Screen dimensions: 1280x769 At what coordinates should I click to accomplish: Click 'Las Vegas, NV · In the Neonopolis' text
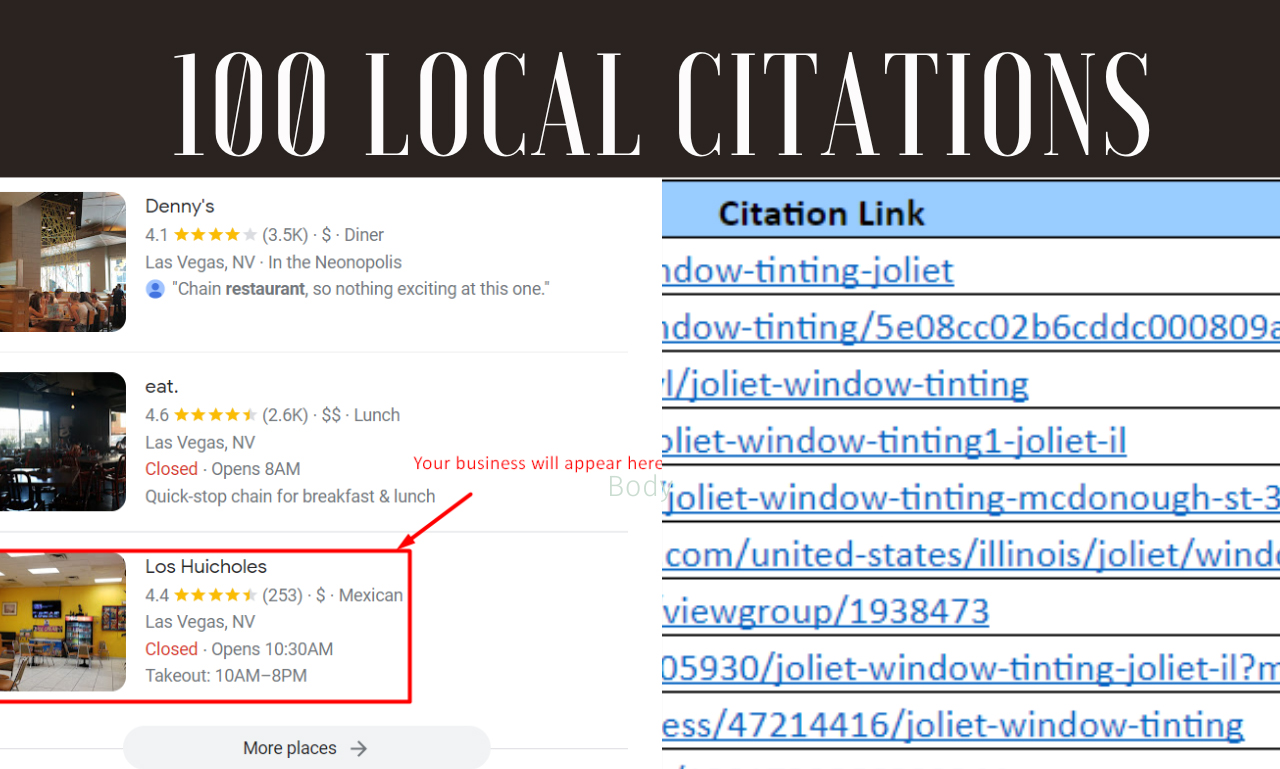(273, 262)
